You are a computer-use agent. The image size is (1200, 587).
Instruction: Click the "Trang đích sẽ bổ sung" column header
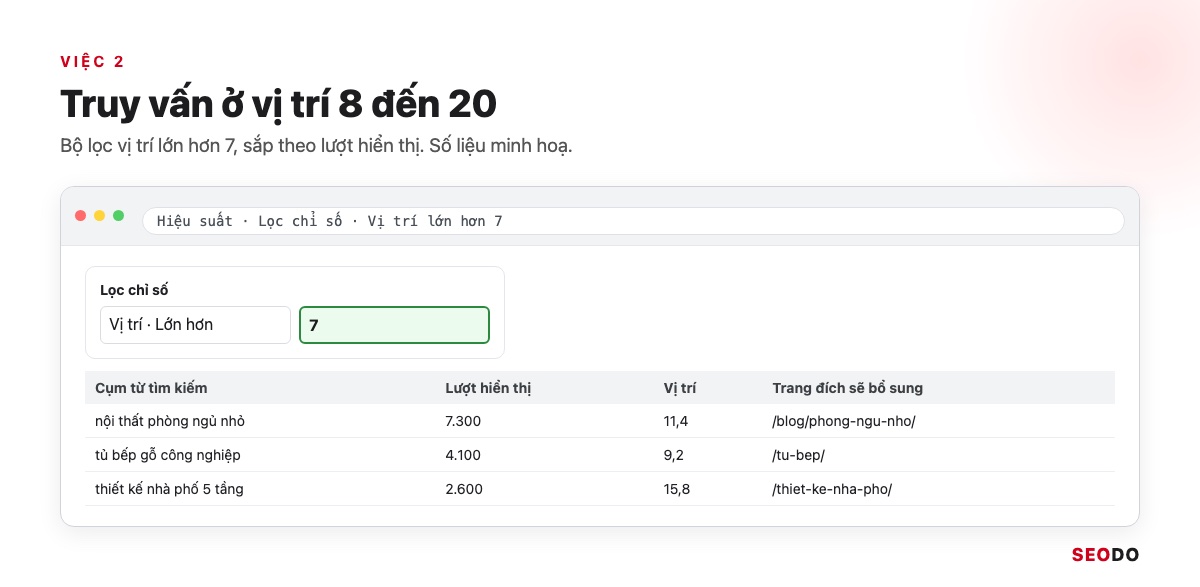847,388
